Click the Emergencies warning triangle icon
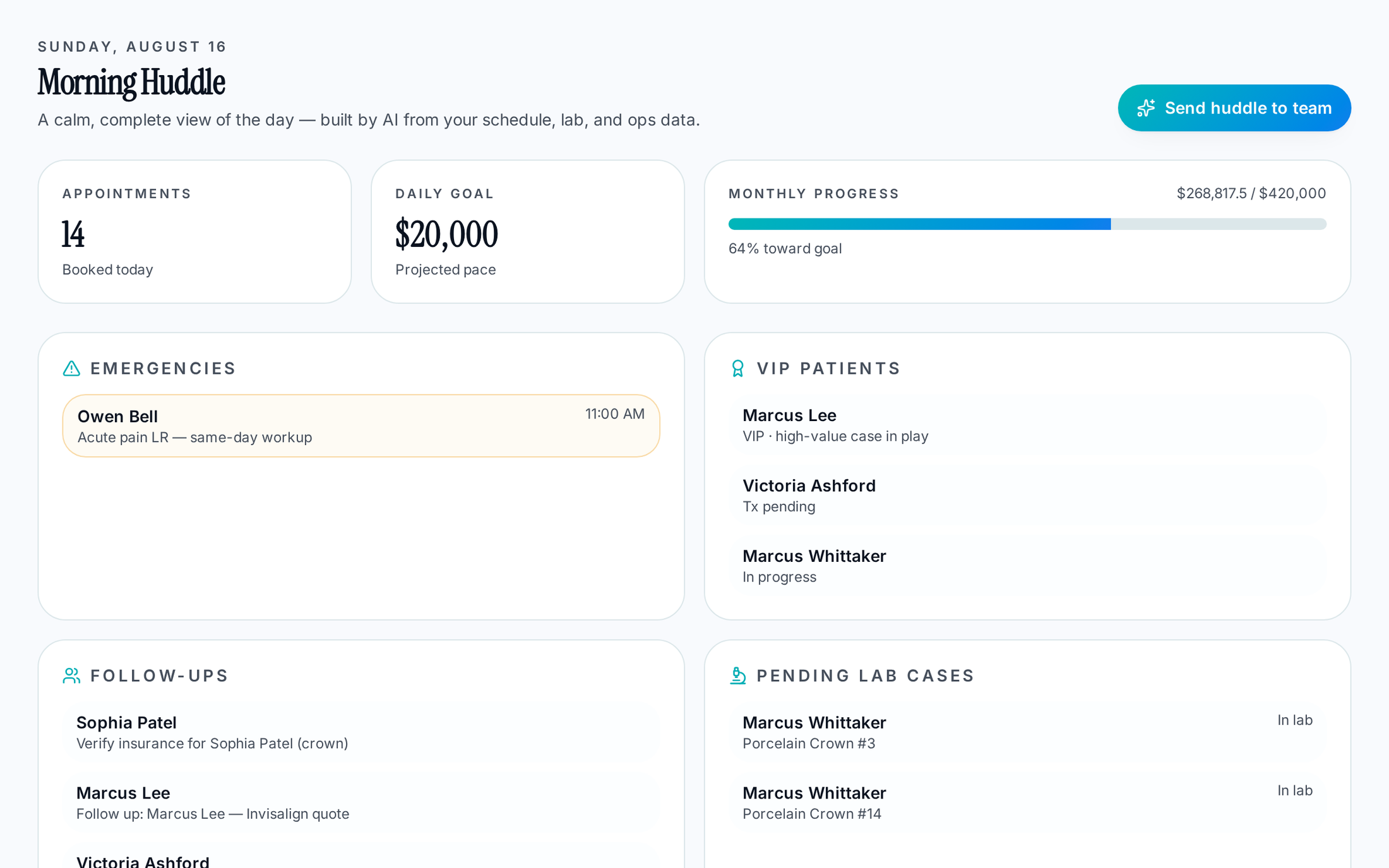This screenshot has height=868, width=1389. [x=71, y=368]
